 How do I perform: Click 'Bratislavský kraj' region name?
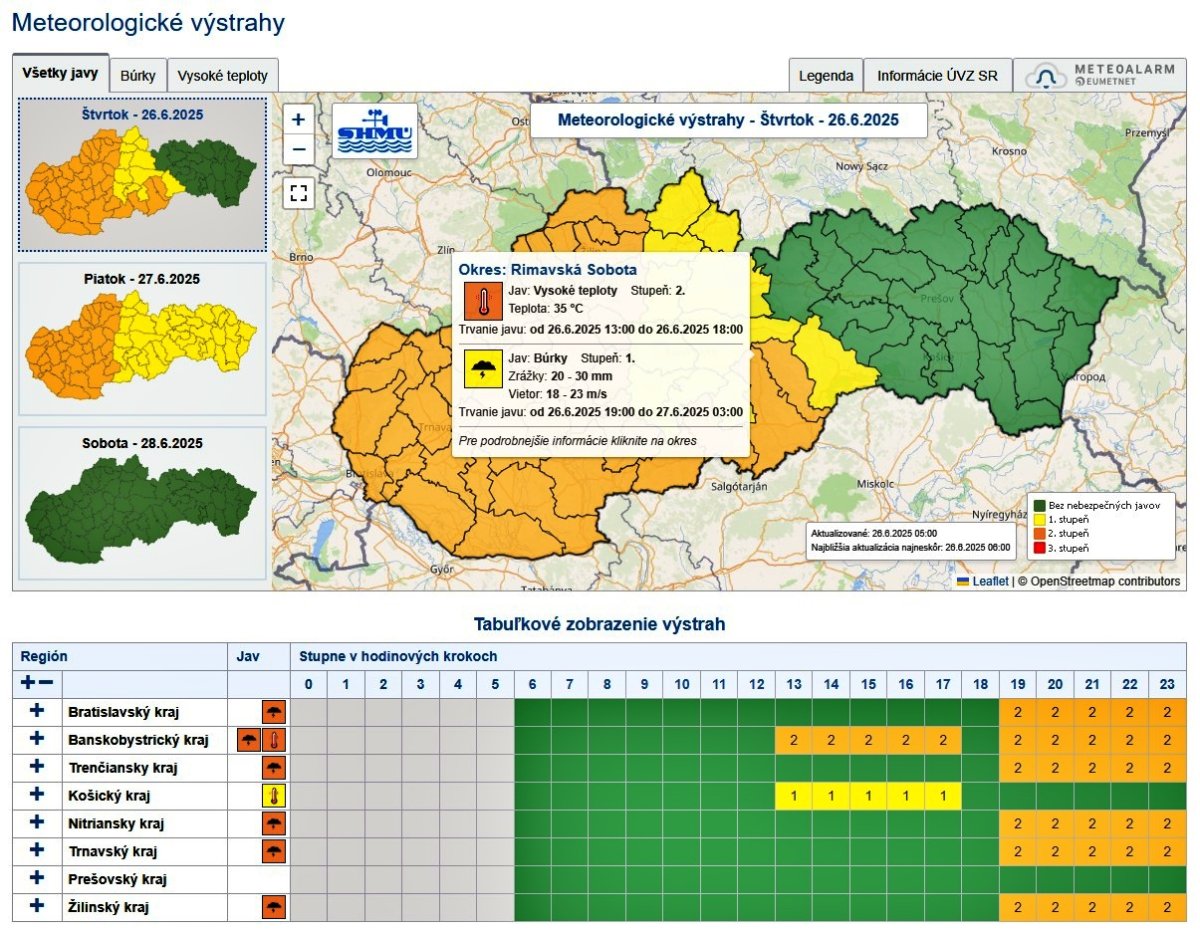[122, 712]
